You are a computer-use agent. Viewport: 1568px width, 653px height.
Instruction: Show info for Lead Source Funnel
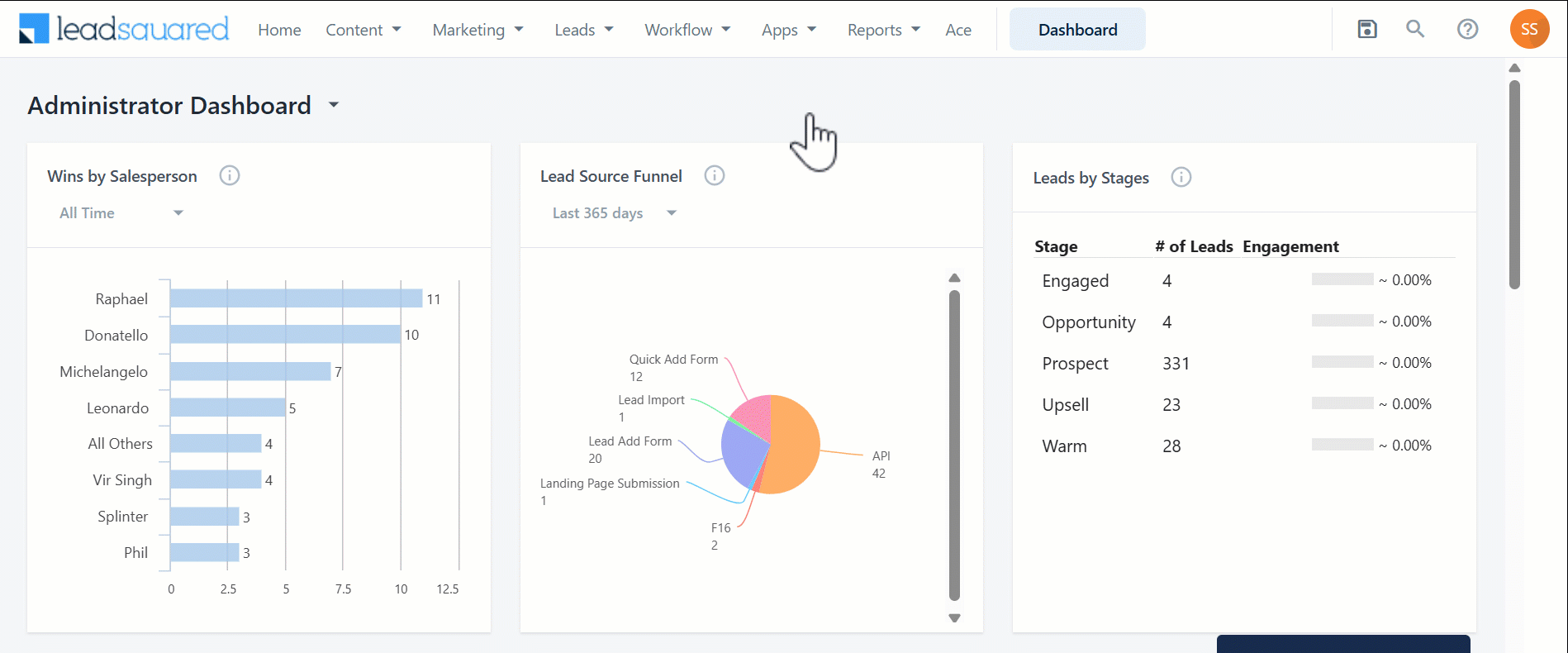coord(715,176)
